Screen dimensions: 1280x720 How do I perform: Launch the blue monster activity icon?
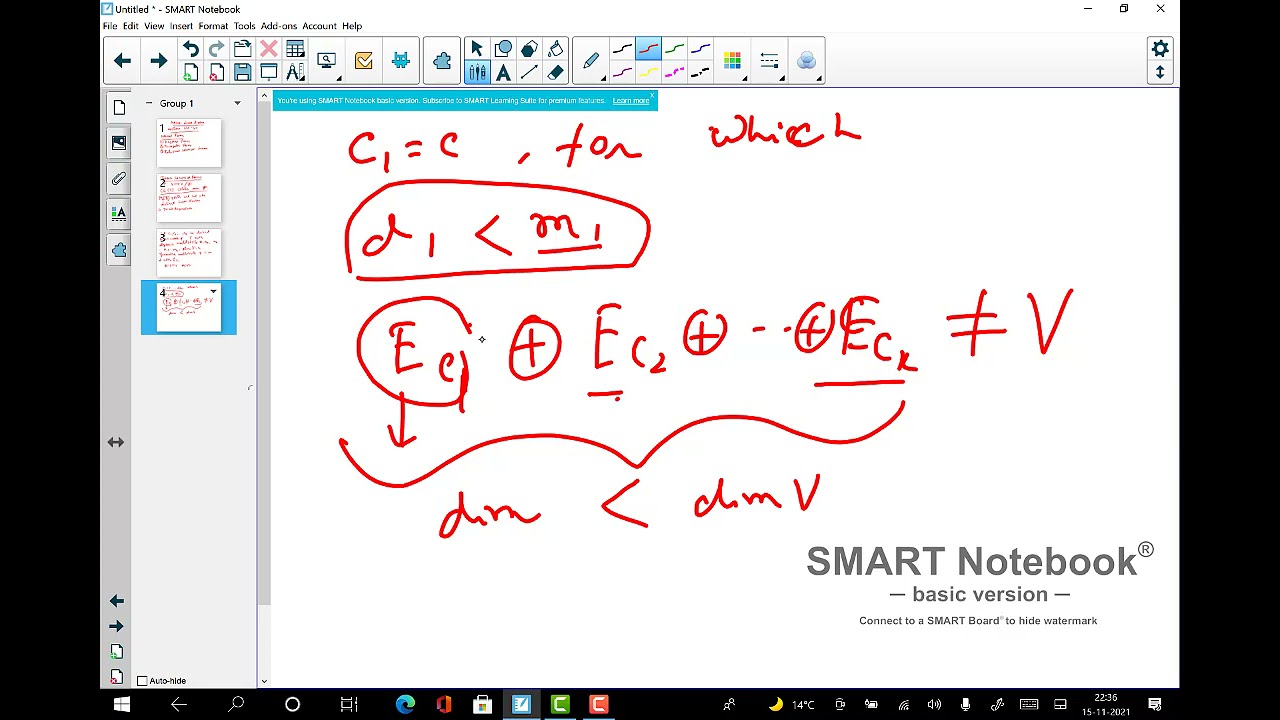click(400, 61)
